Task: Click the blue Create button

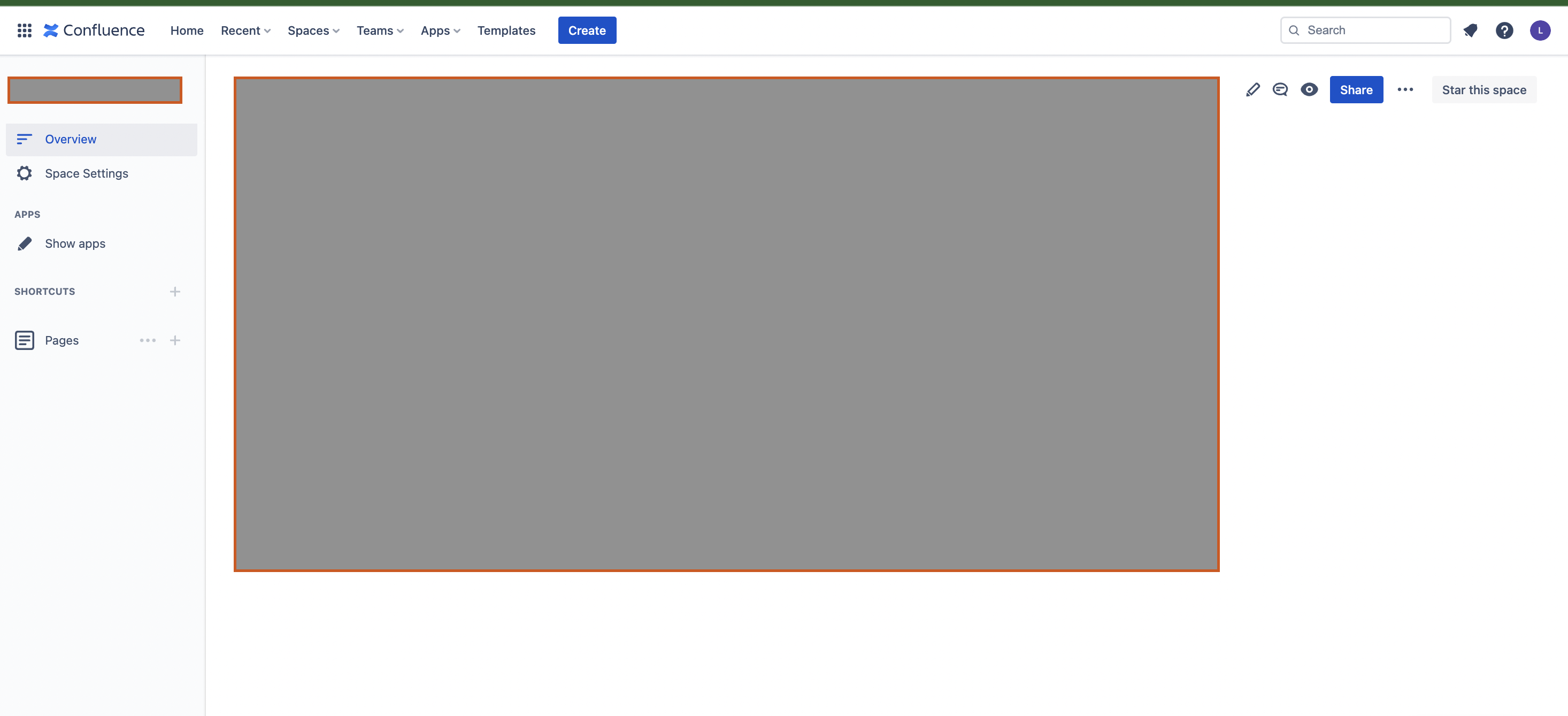Action: pos(587,31)
